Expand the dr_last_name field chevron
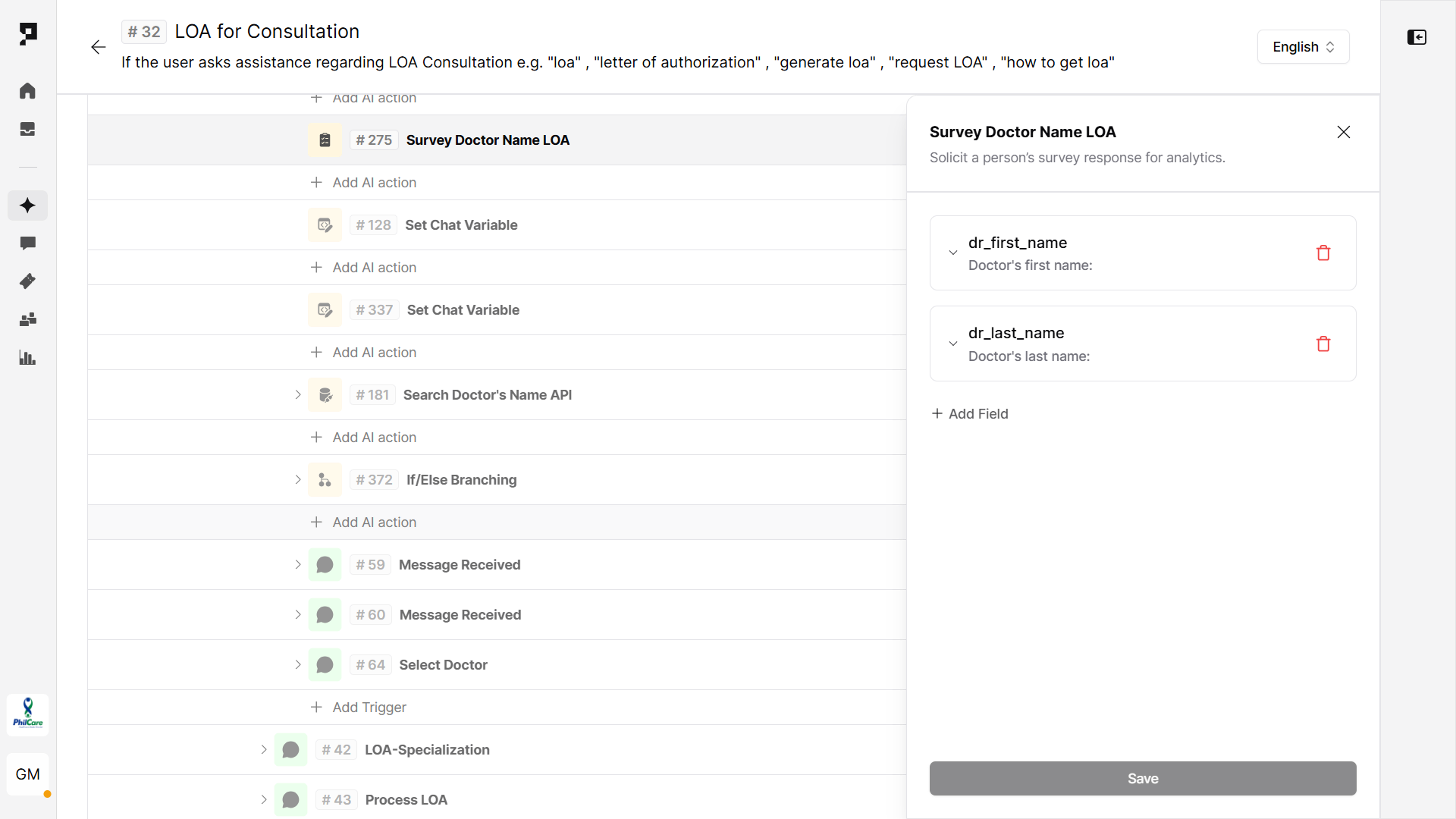 point(953,344)
